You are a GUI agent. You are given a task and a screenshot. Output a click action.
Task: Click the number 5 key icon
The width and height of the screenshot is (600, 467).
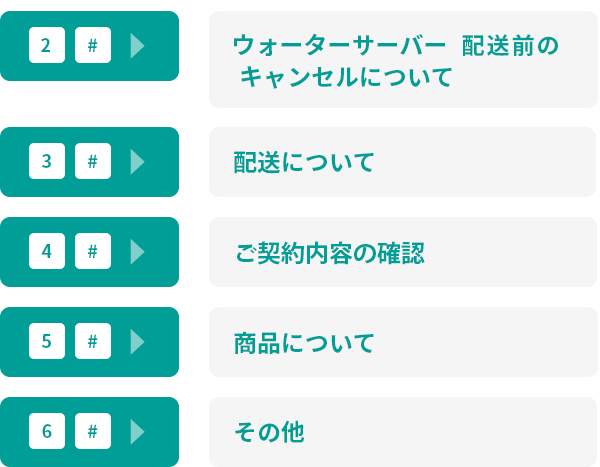(47, 341)
